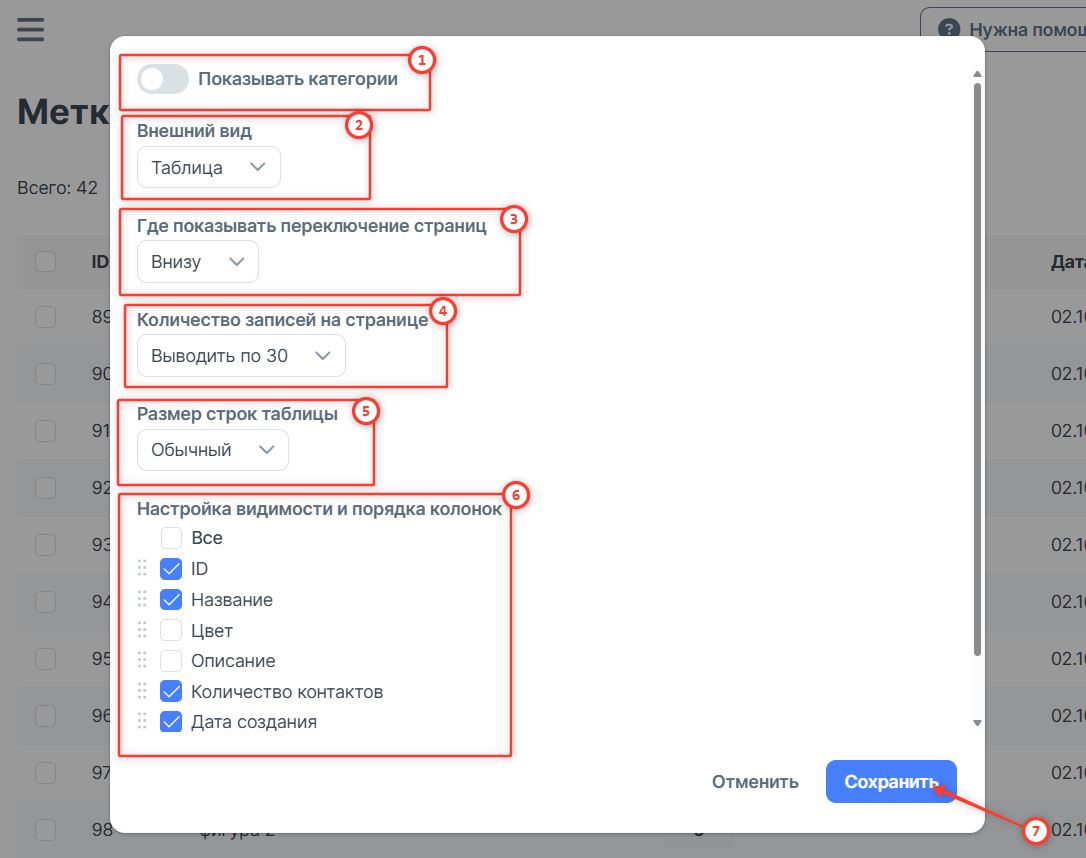This screenshot has width=1086, height=858.
Task: Click the question mark help icon
Action: point(949,29)
